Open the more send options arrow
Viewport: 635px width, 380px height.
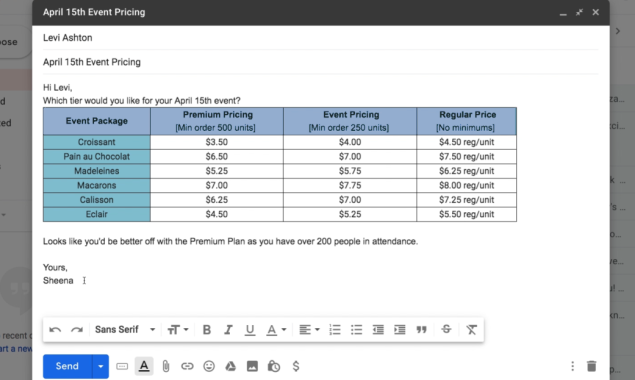pos(100,366)
